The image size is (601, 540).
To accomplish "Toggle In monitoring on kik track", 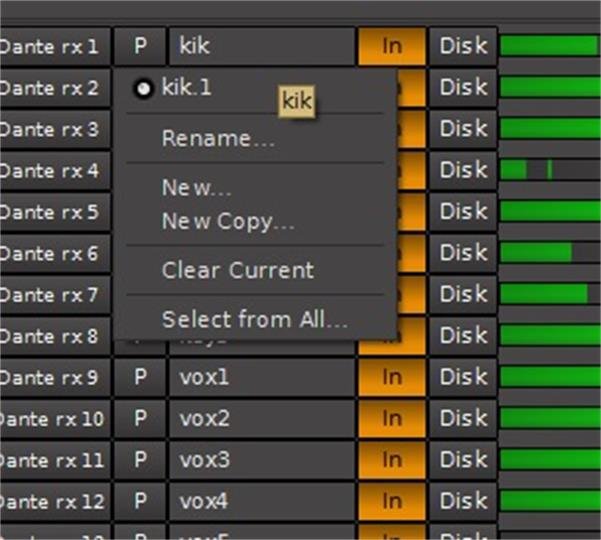I will (391, 46).
